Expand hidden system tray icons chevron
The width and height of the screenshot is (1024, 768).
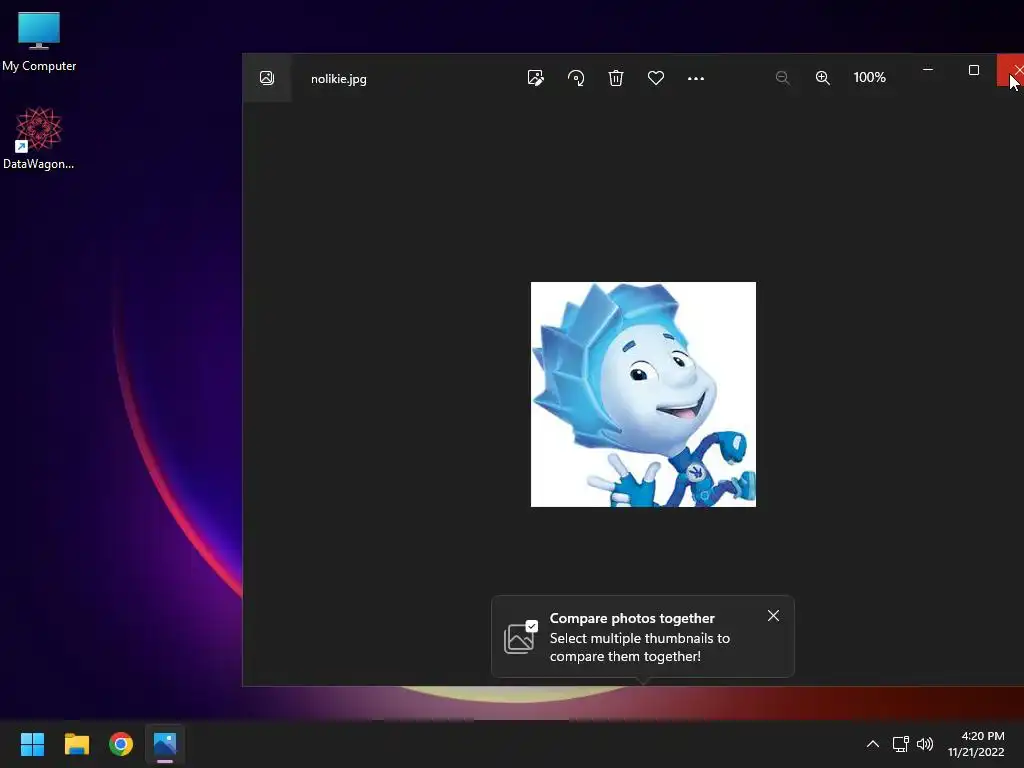coord(872,744)
